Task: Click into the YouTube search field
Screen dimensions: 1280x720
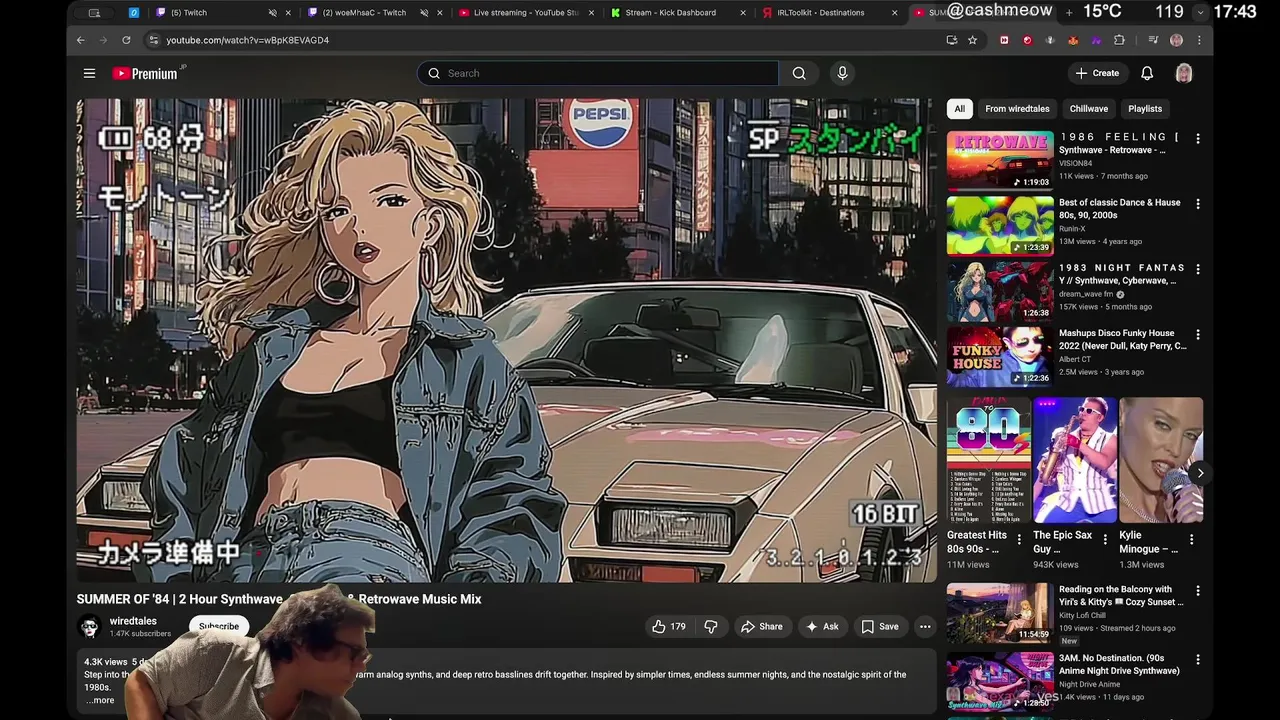Action: tap(598, 73)
